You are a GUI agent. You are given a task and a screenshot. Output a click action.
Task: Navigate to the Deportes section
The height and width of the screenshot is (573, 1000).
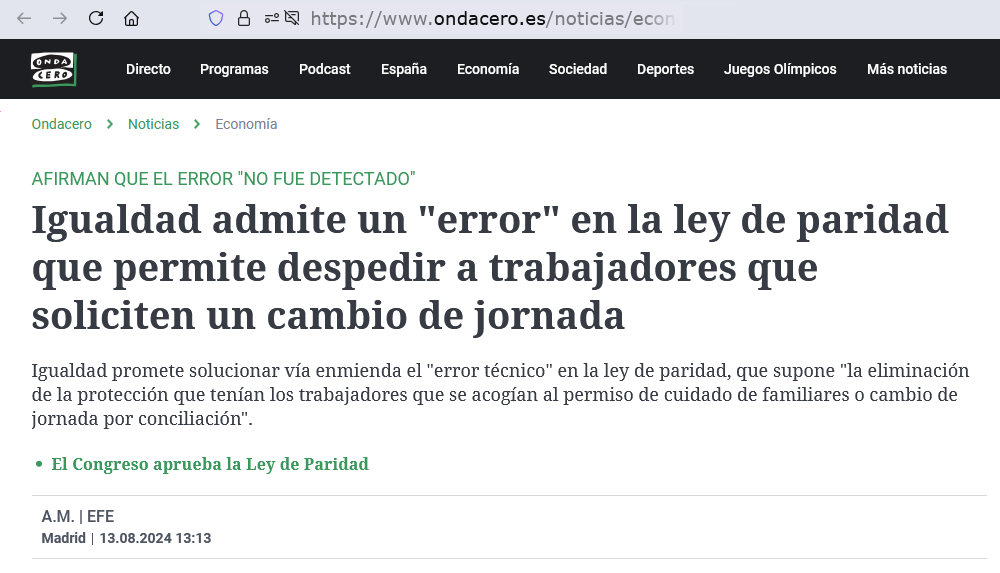pos(665,69)
